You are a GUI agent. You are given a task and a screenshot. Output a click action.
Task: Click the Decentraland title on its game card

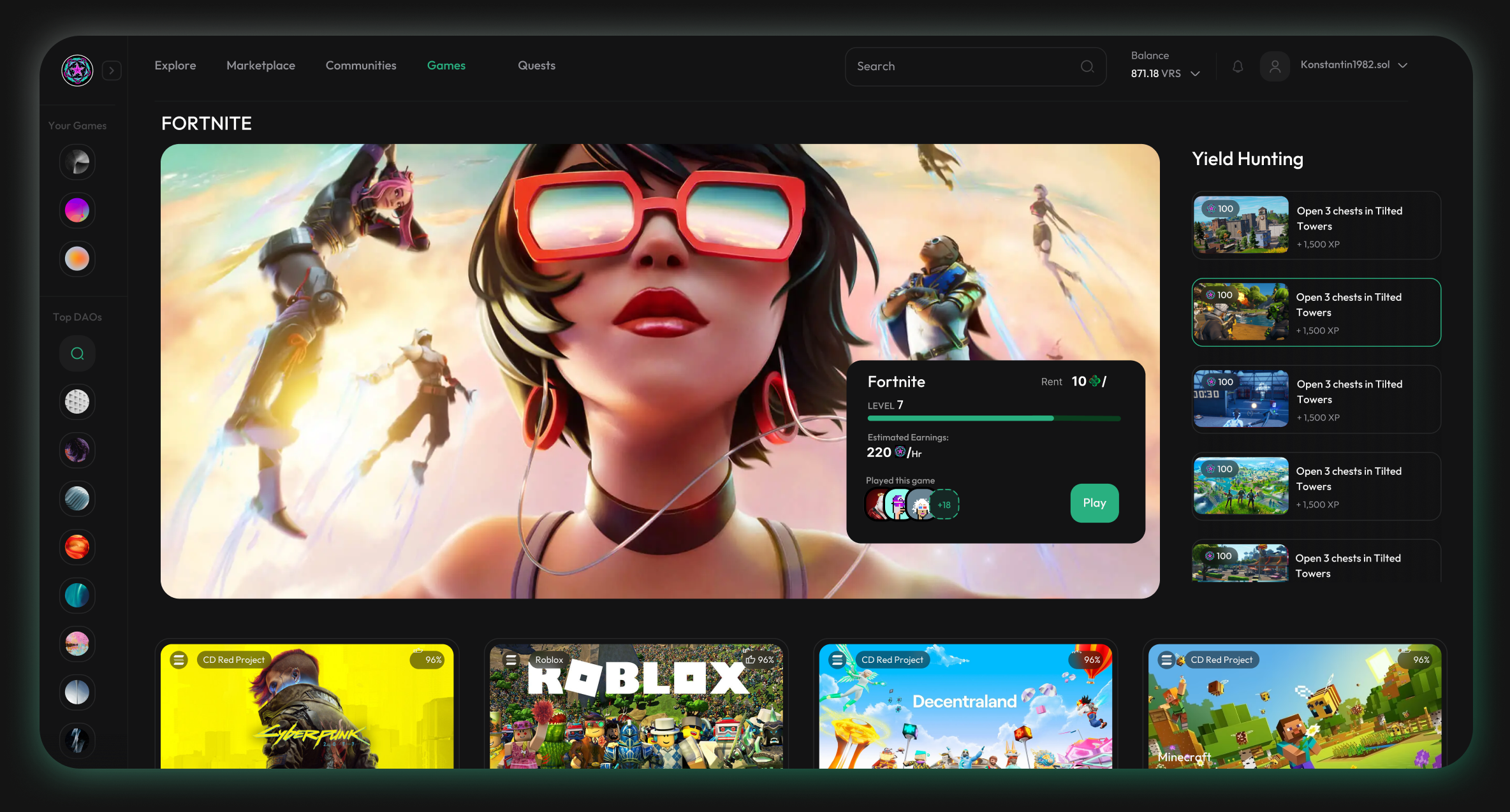coord(965,701)
